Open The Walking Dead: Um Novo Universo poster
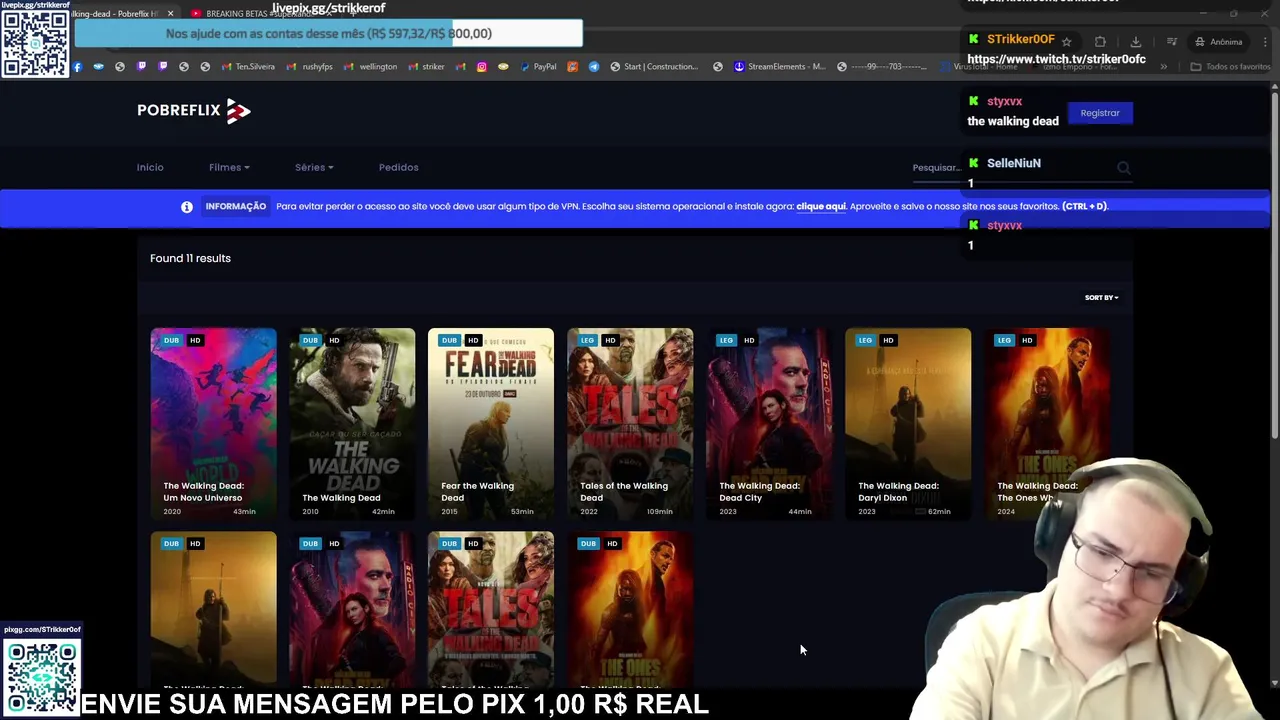The height and width of the screenshot is (720, 1280). click(213, 424)
